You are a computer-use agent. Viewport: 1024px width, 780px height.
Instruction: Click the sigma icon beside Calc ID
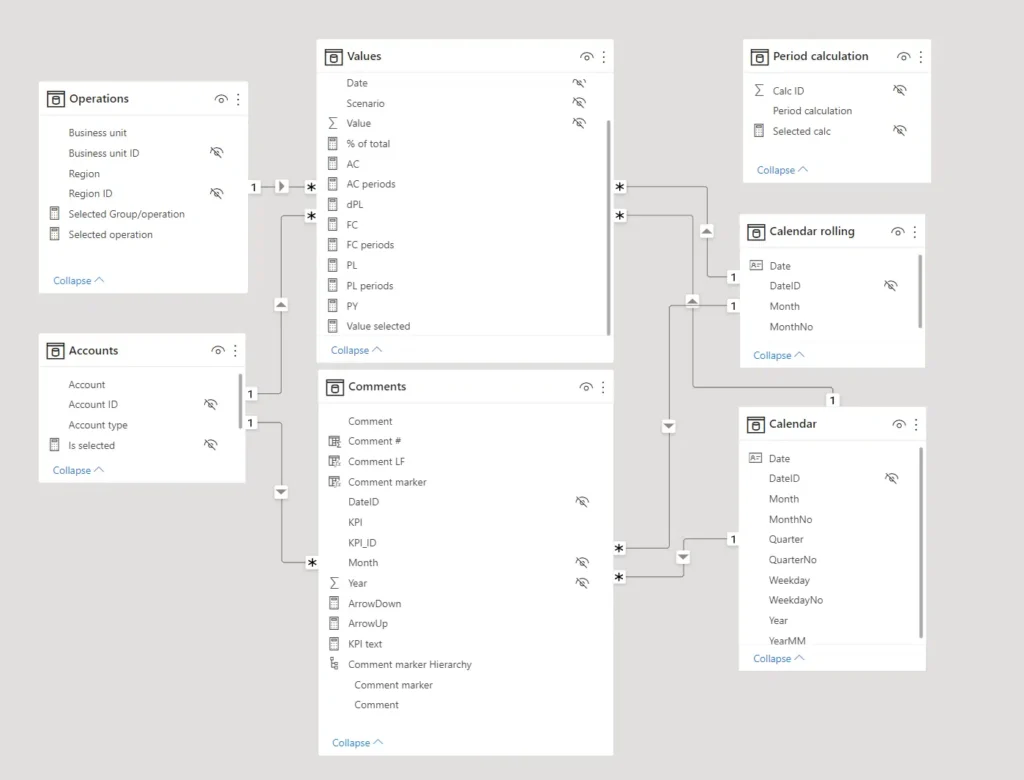759,90
